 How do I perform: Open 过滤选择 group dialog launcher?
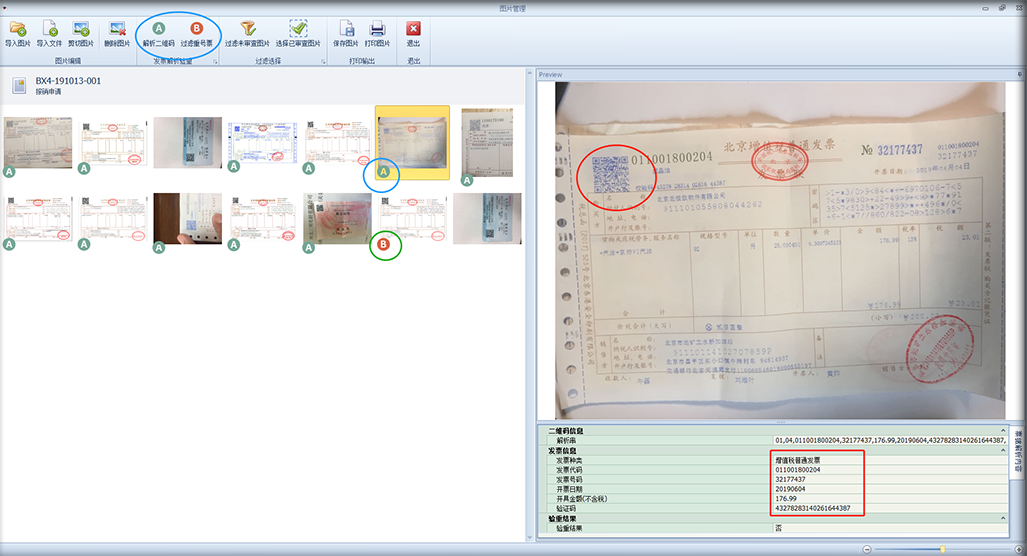(x=324, y=62)
